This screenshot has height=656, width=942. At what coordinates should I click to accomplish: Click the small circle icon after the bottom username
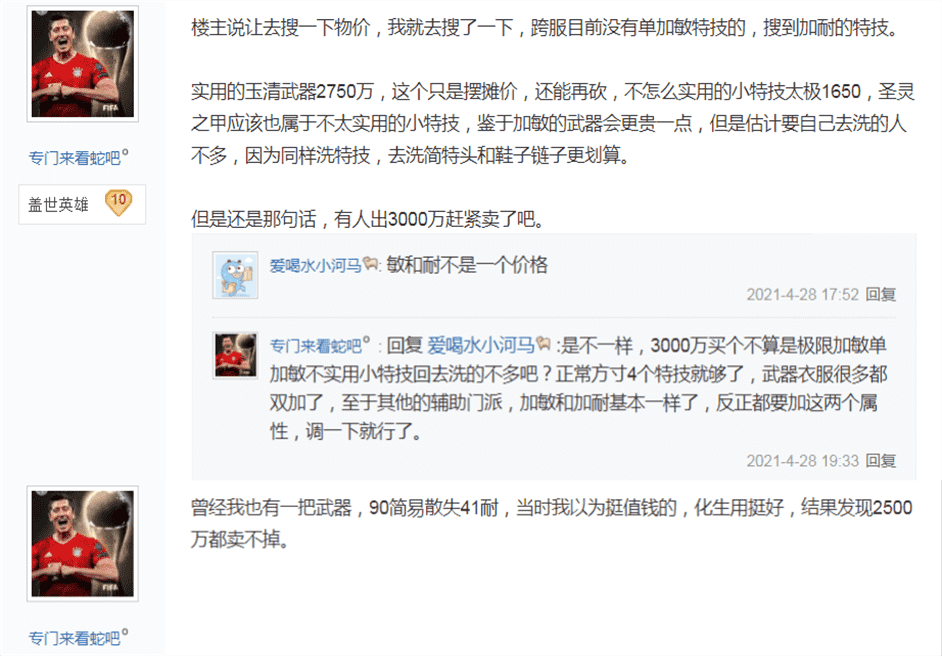pyautogui.click(x=125, y=633)
